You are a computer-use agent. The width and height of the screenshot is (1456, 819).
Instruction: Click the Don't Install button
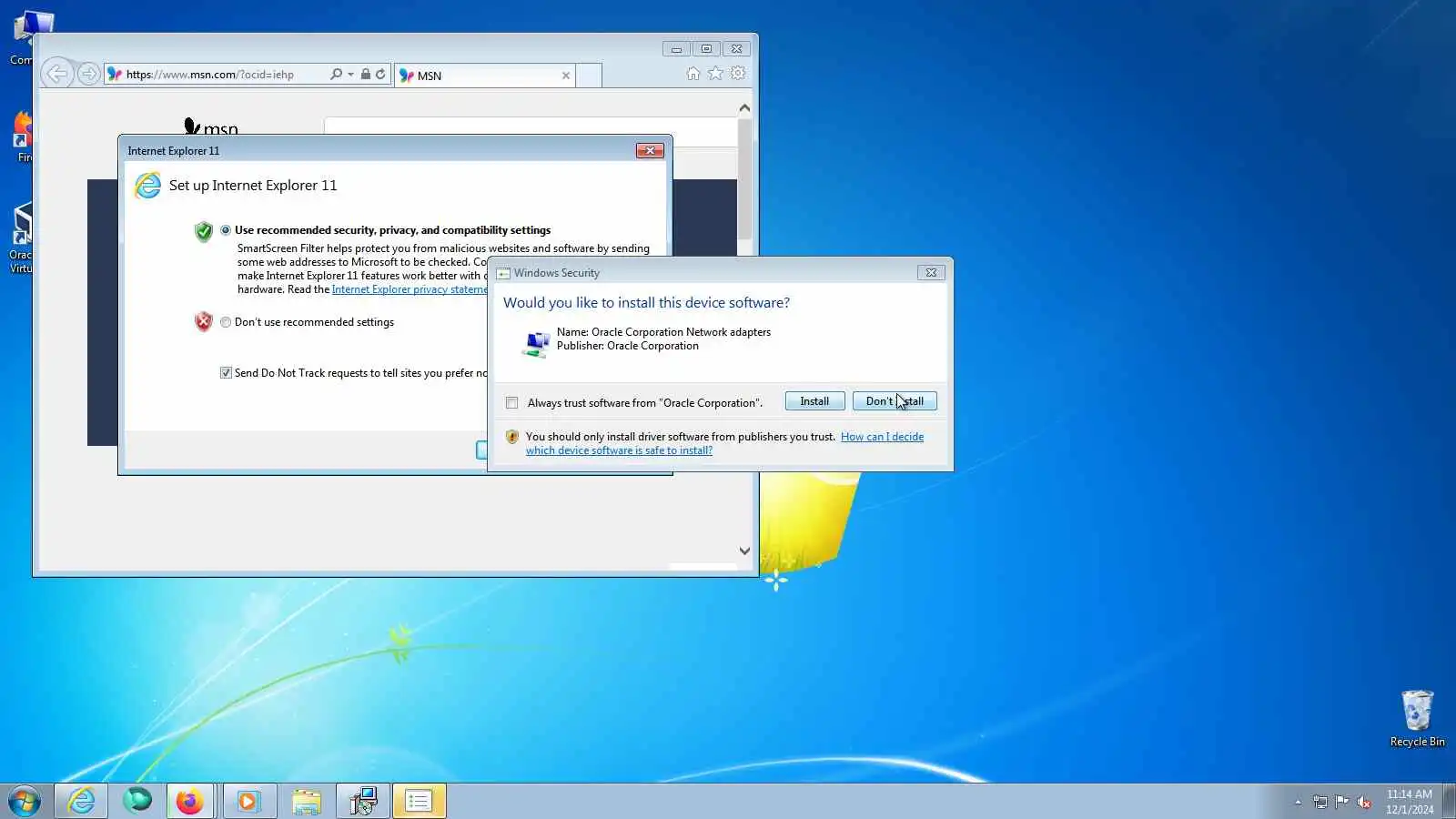[x=895, y=401]
